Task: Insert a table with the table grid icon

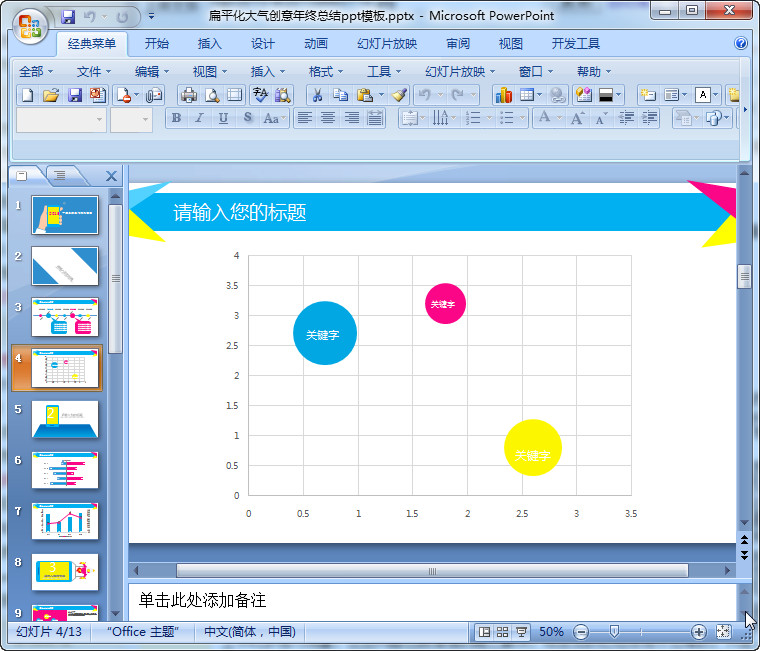Action: pyautogui.click(x=526, y=95)
